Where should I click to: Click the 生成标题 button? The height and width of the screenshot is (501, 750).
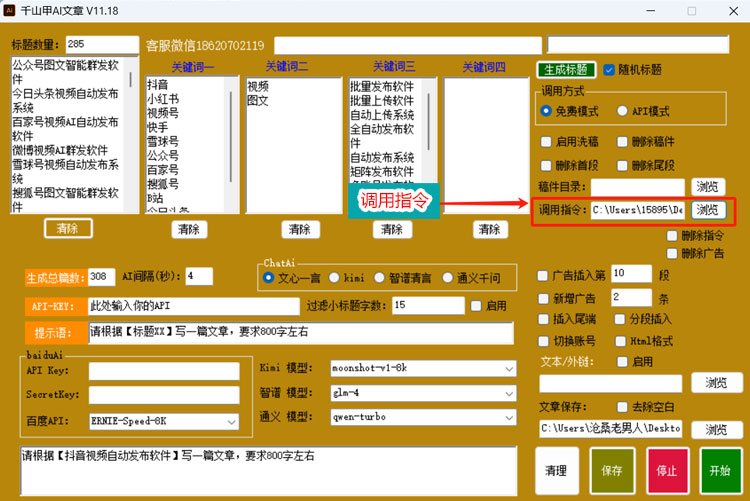click(566, 70)
